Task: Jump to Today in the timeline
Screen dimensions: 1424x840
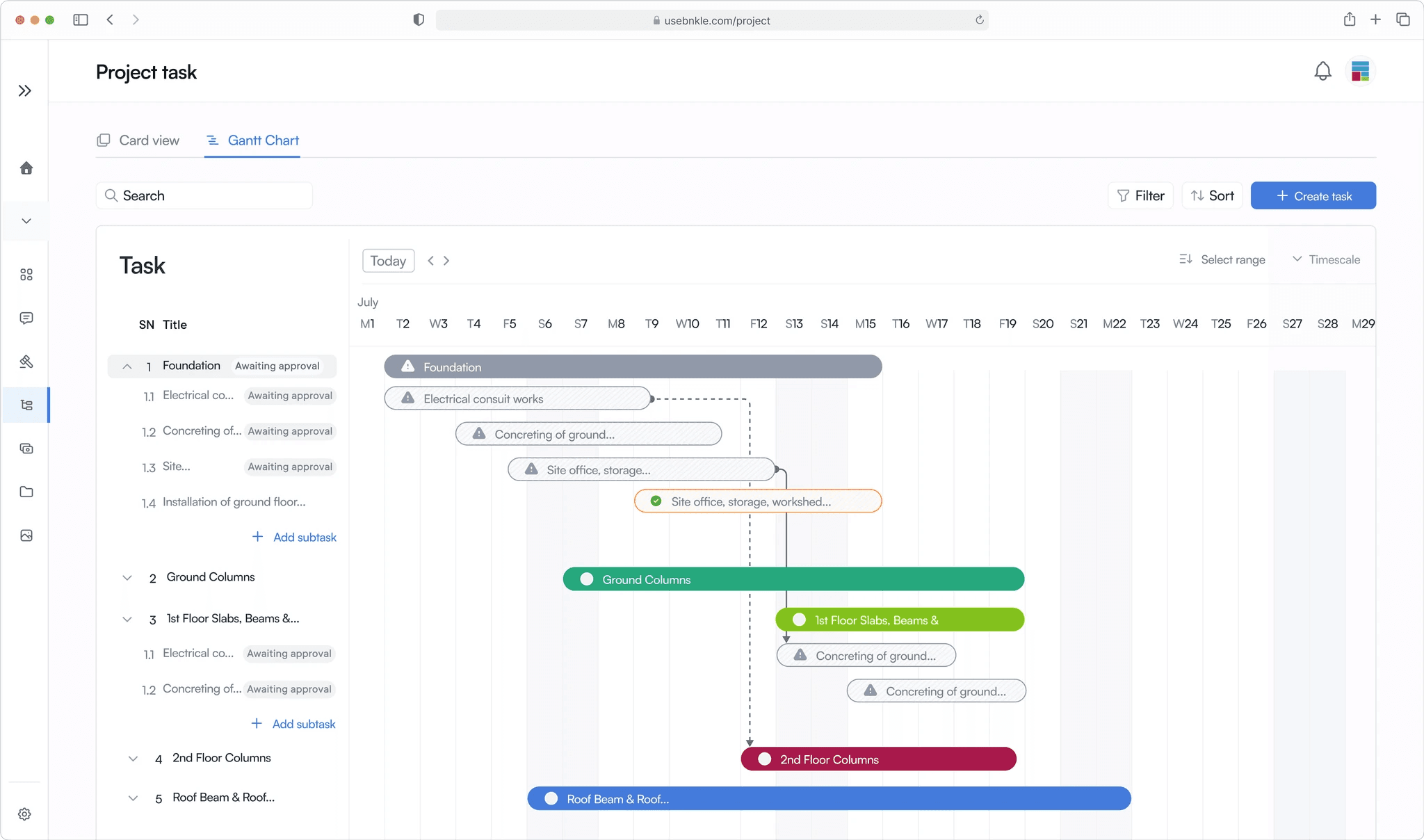Action: 388,261
